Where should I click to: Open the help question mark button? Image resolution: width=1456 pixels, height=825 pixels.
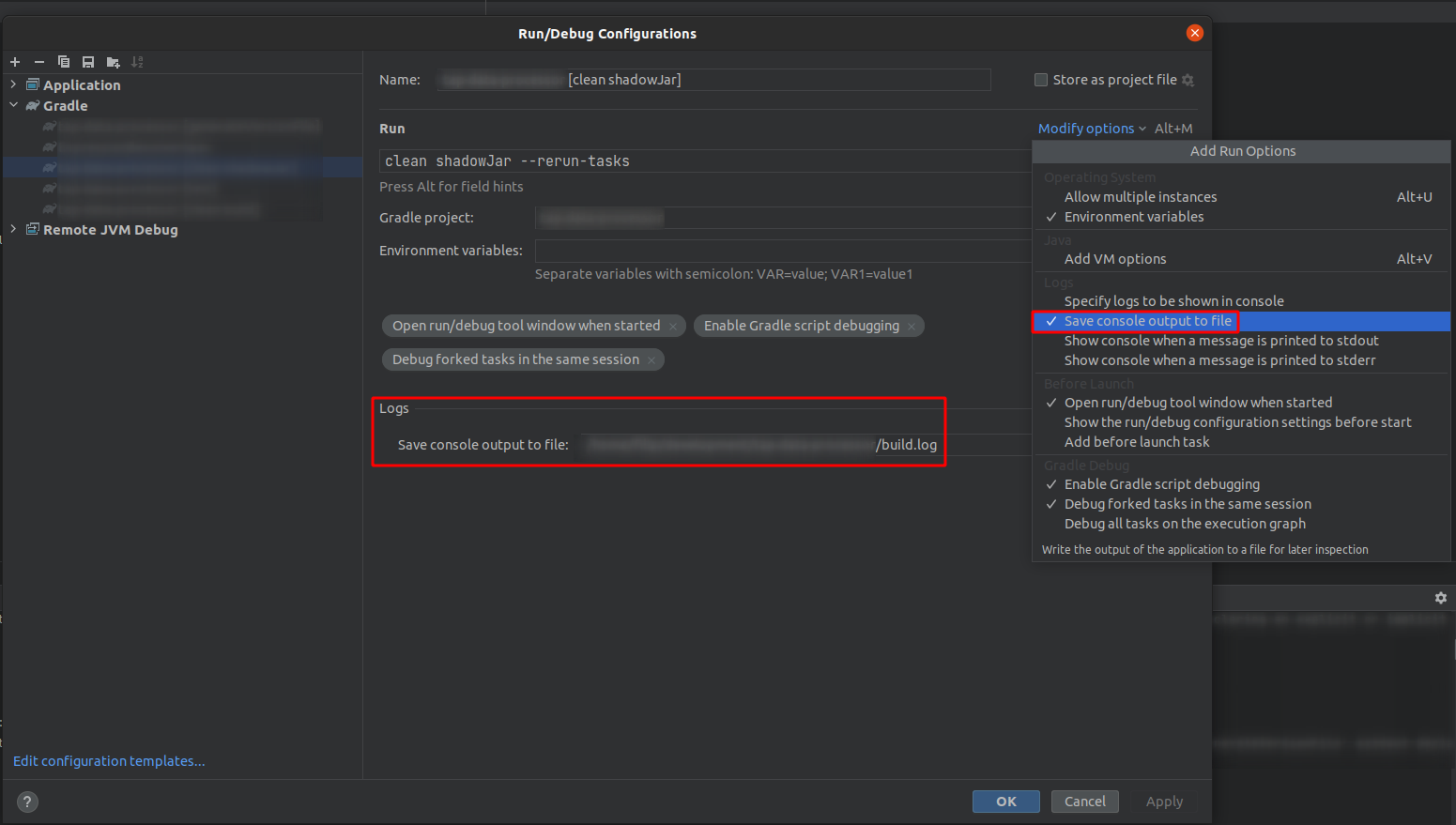pos(27,802)
